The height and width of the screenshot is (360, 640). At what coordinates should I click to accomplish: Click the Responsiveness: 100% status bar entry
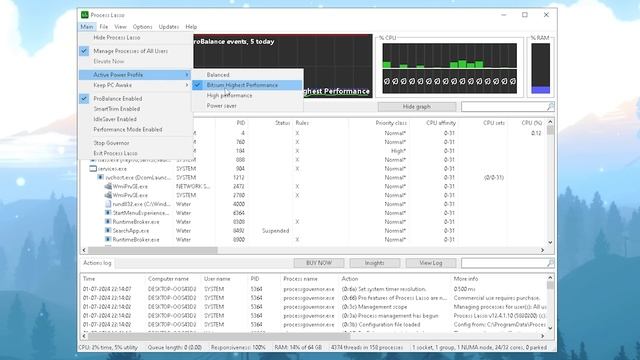pos(238,347)
